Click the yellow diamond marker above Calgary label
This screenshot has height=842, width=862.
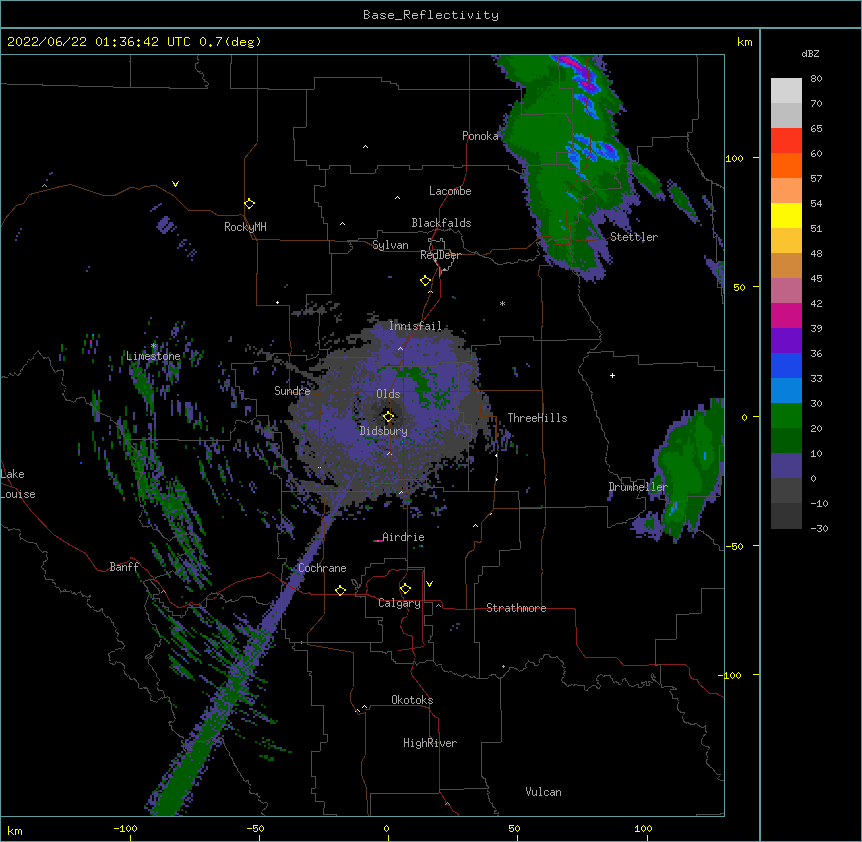405,589
